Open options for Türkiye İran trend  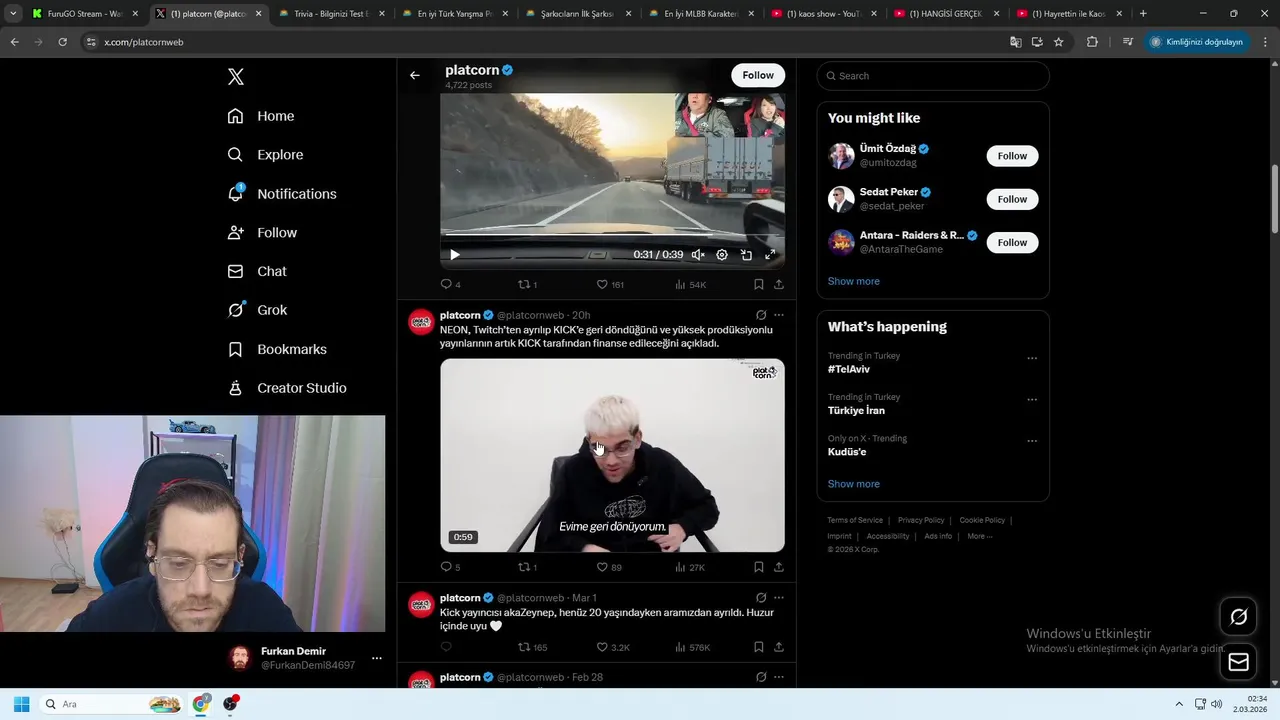[x=1032, y=400]
